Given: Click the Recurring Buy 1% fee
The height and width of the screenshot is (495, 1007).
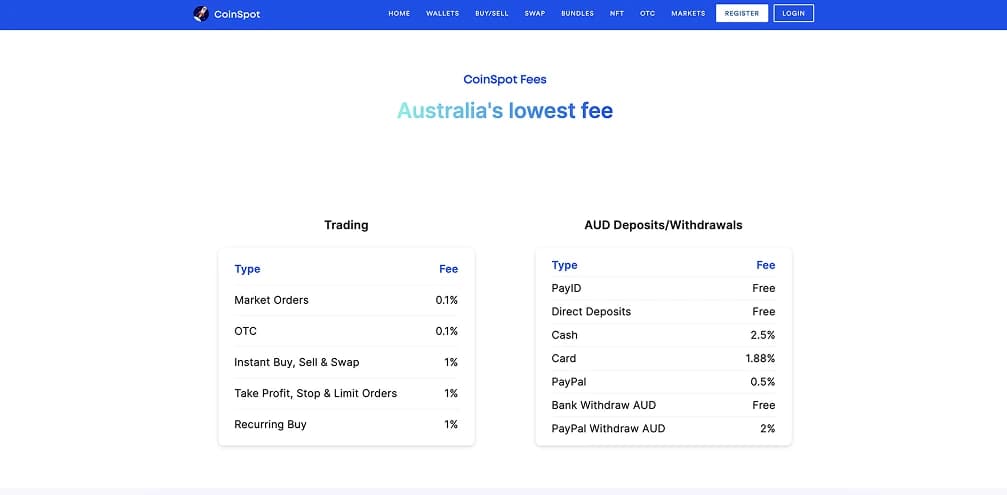Looking at the screenshot, I should coord(451,424).
